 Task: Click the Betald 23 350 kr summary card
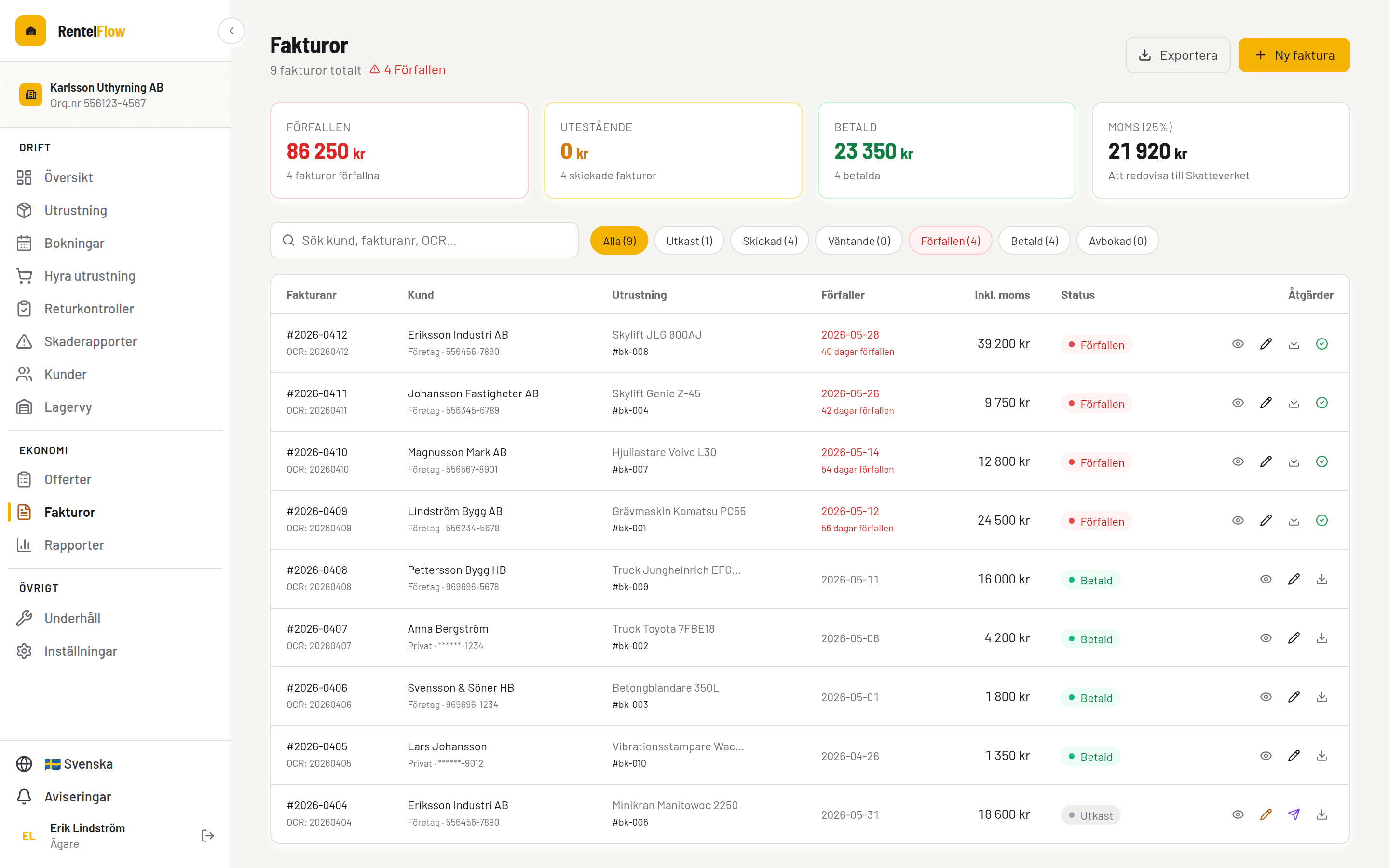pos(947,150)
